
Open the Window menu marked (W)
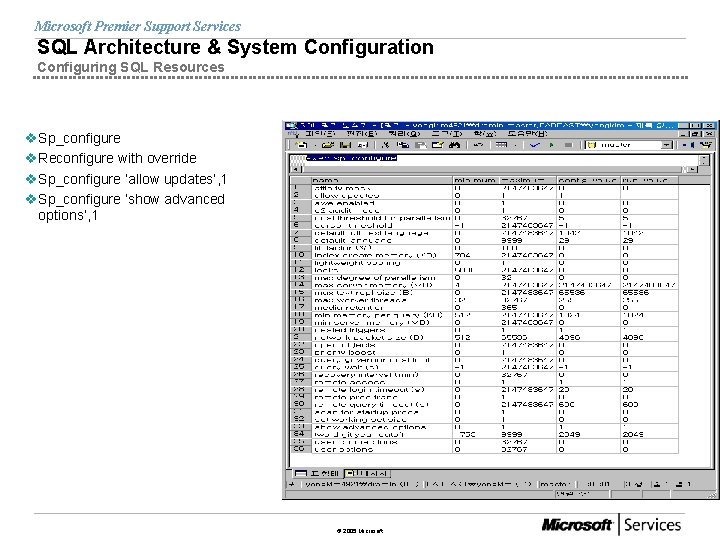[485, 134]
